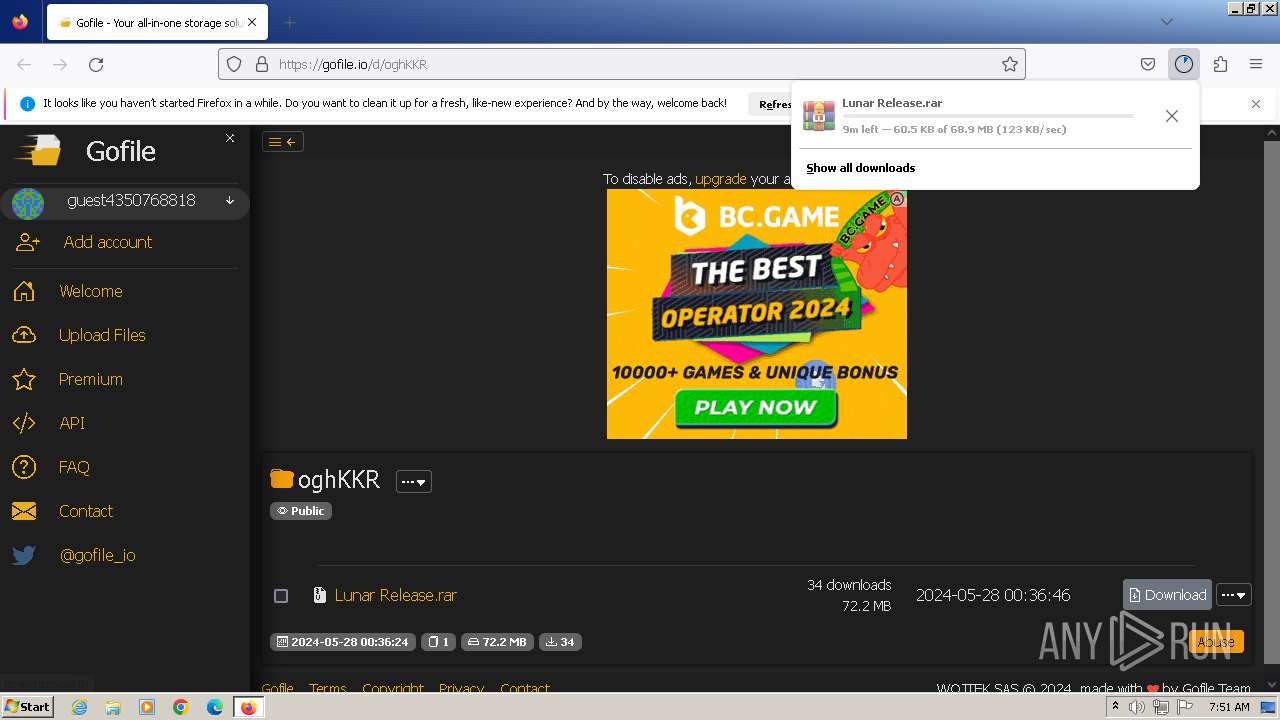List all tabs dropdown arrow
The image size is (1280, 720).
click(1167, 22)
